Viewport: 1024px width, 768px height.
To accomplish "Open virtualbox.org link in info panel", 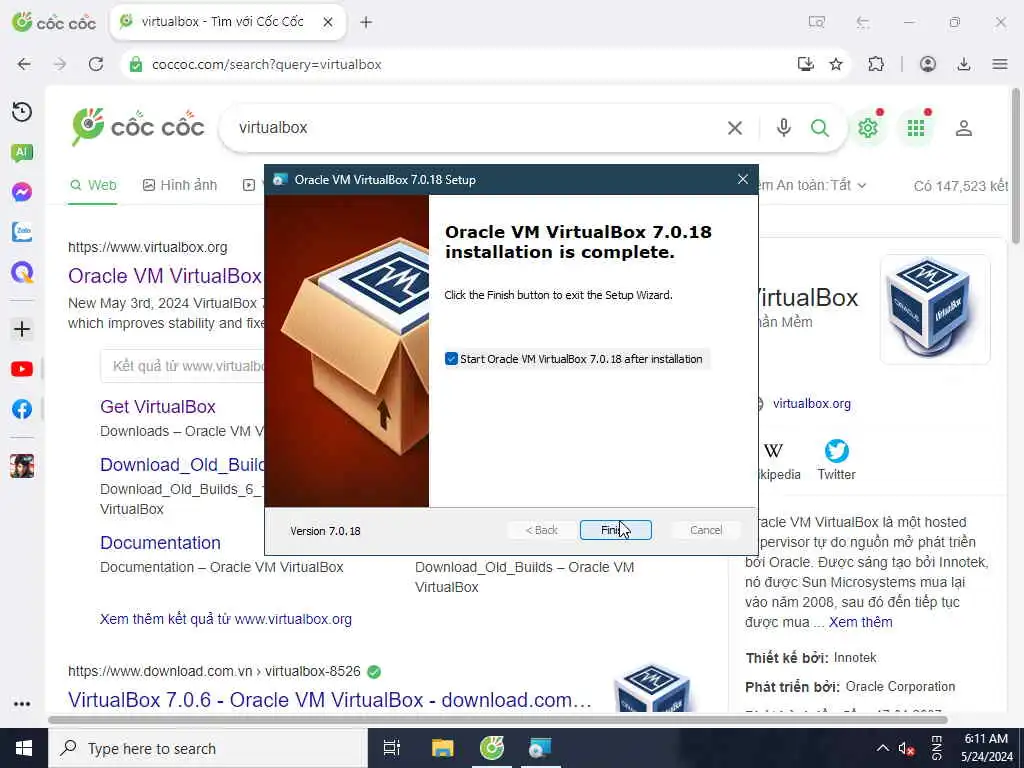I will pyautogui.click(x=812, y=404).
